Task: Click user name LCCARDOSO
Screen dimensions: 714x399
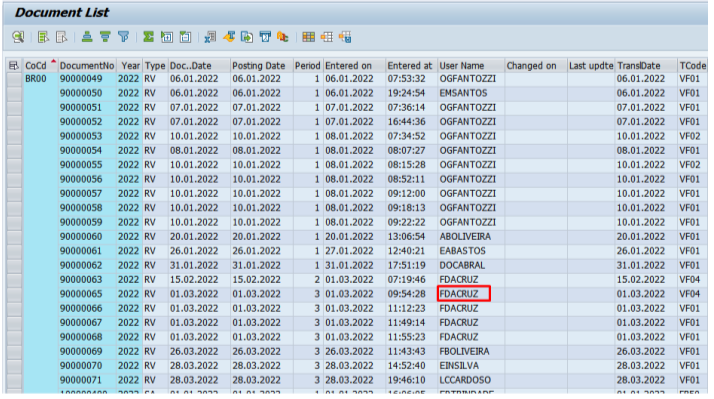Action: [x=465, y=380]
